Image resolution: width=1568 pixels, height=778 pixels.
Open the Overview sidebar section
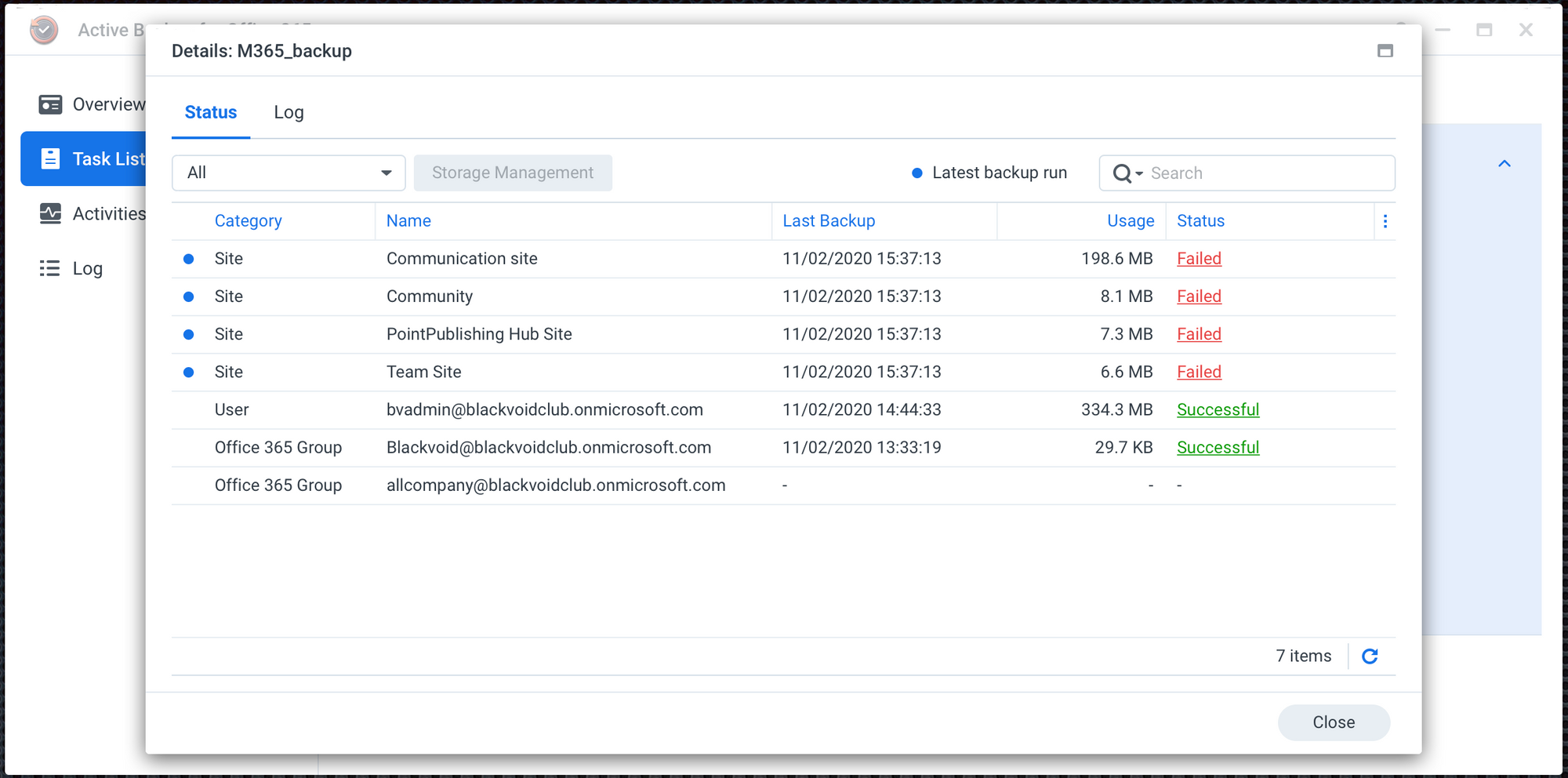(92, 104)
